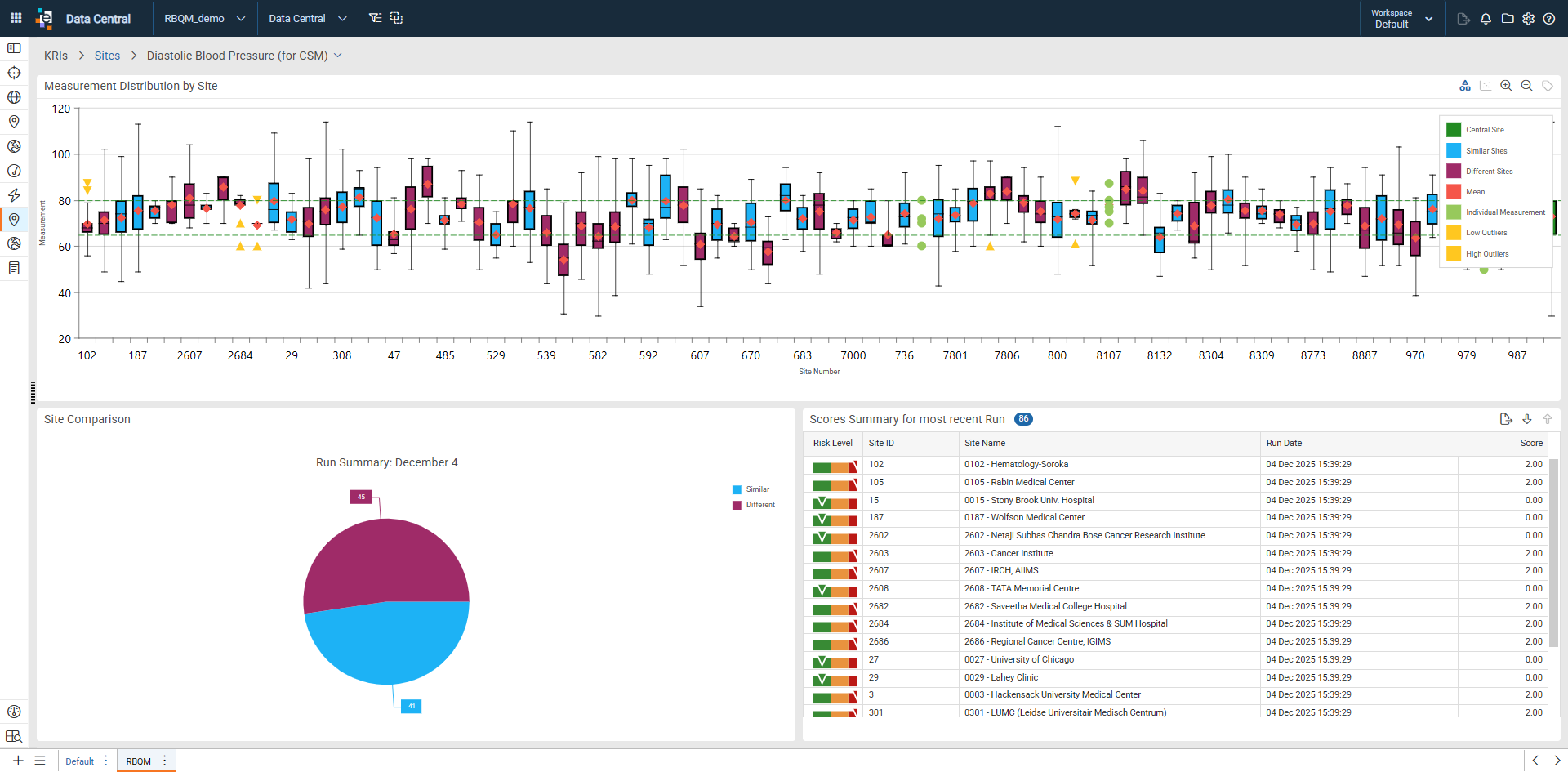1568x772 pixels.
Task: Open the folder icon in header
Action: tap(1508, 19)
